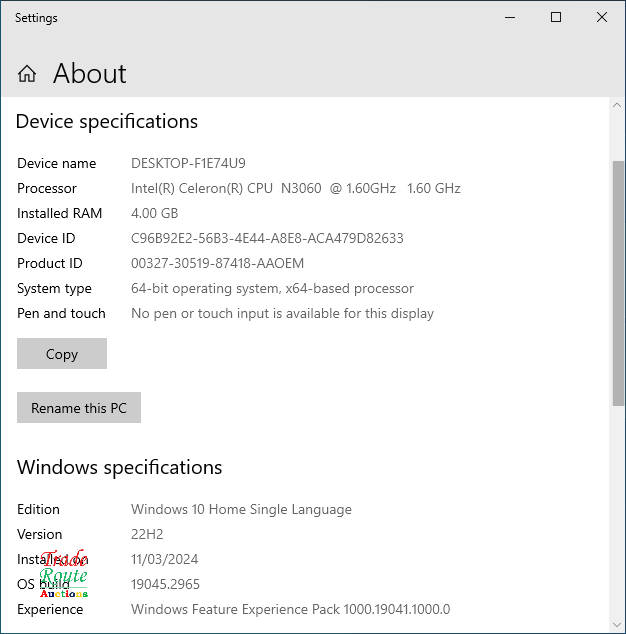Click the Settings window title text

tap(36, 18)
